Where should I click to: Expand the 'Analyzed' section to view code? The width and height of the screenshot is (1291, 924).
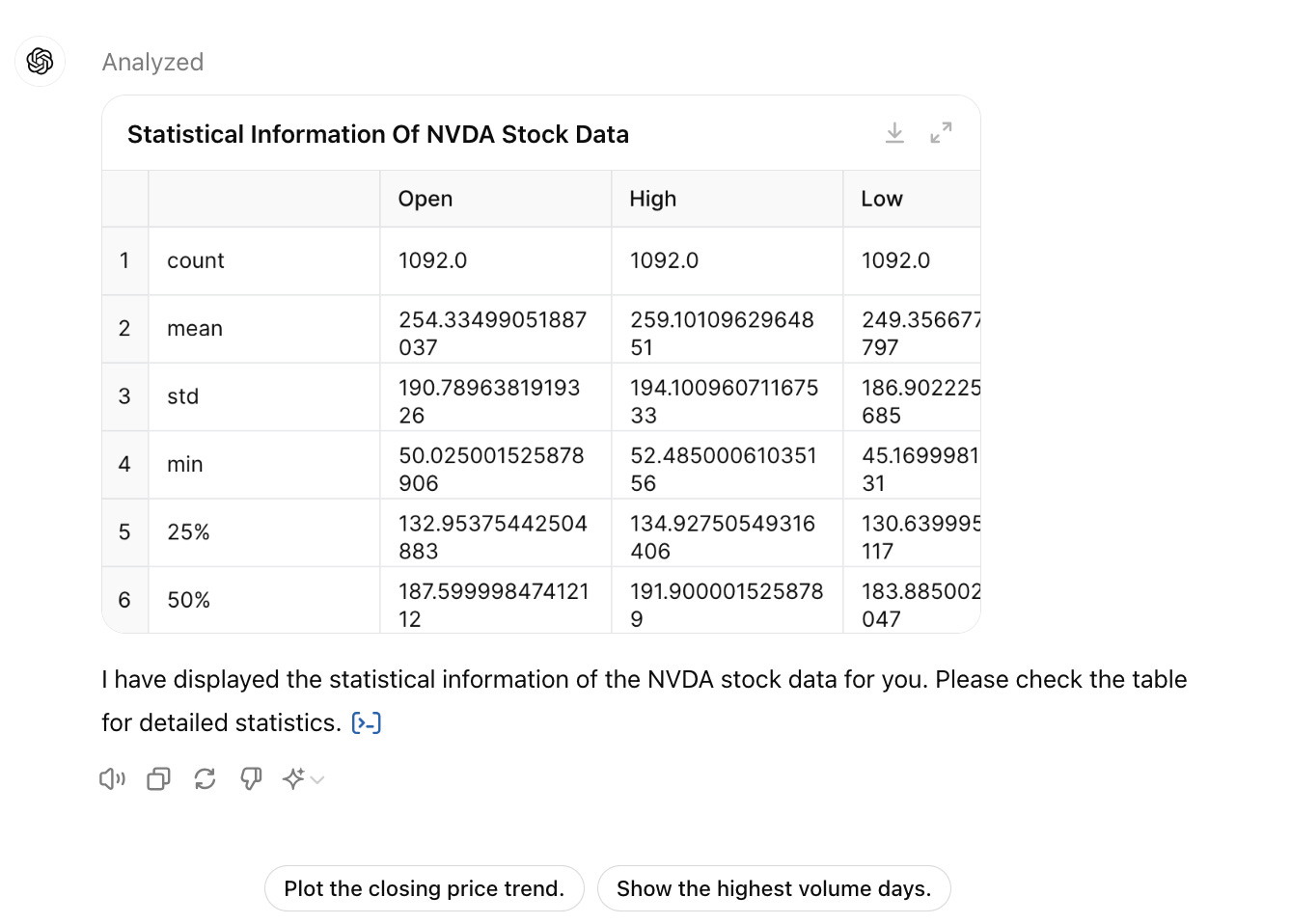151,61
